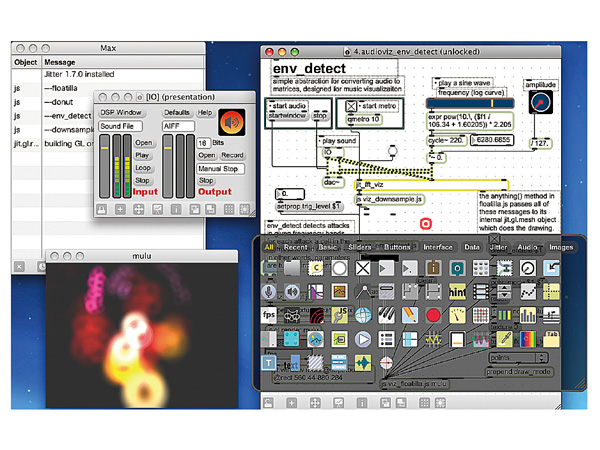Select the round play button icon in palette
Viewport: 600px width, 450px height.
coord(363,339)
